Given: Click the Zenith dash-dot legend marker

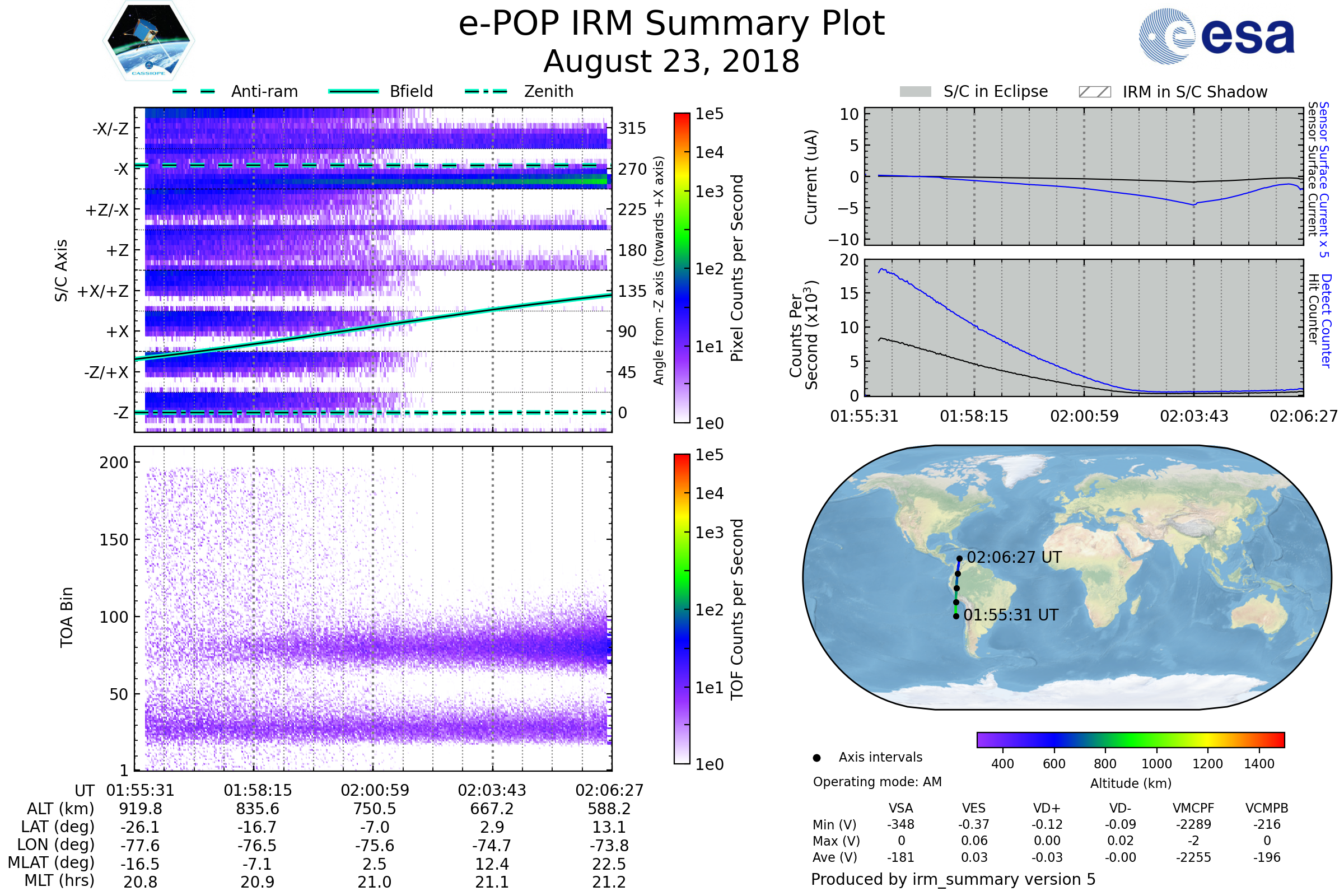Looking at the screenshot, I should (486, 91).
